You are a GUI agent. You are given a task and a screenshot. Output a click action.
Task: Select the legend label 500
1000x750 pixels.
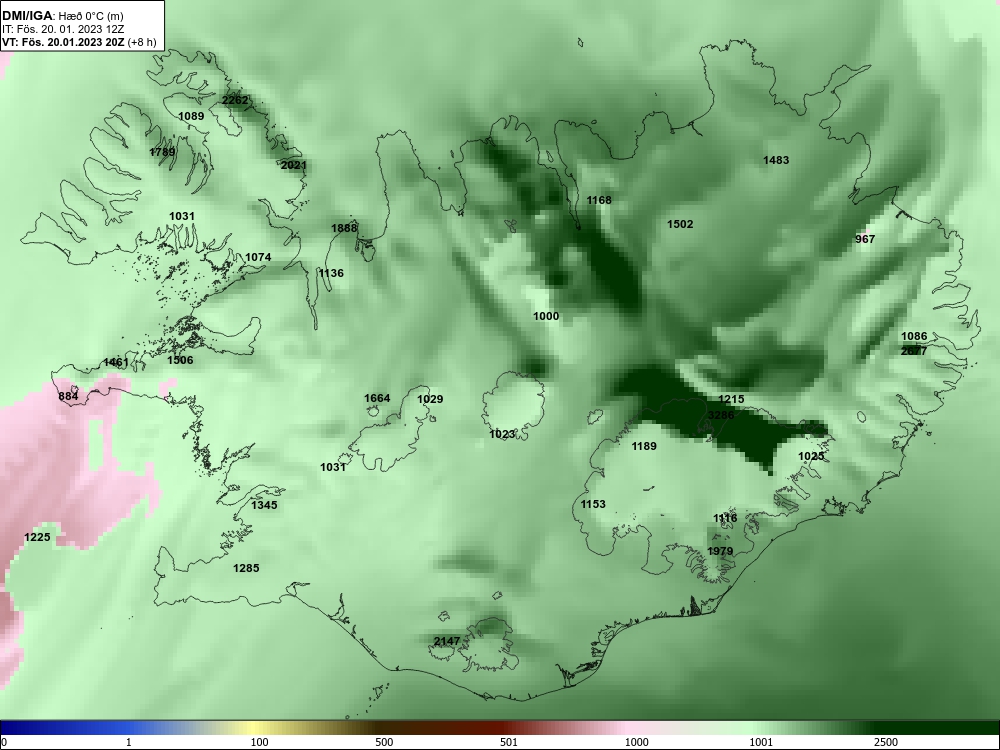pos(384,742)
